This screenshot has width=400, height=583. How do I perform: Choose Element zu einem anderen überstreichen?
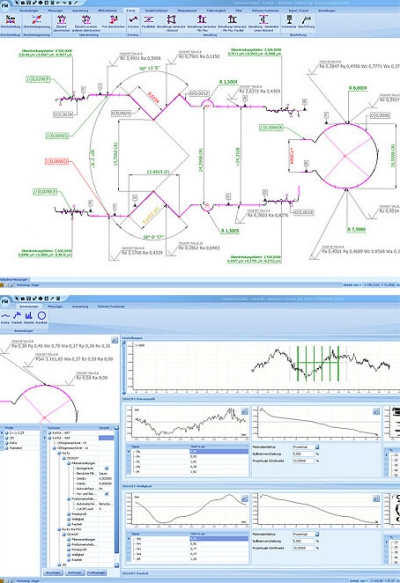(85, 22)
